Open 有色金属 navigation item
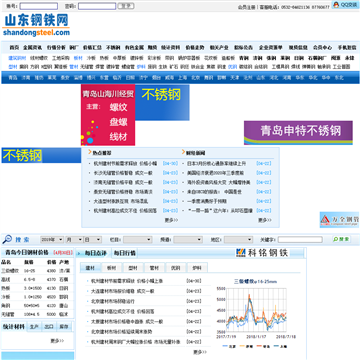360x360 pixels. pyautogui.click(x=134, y=47)
